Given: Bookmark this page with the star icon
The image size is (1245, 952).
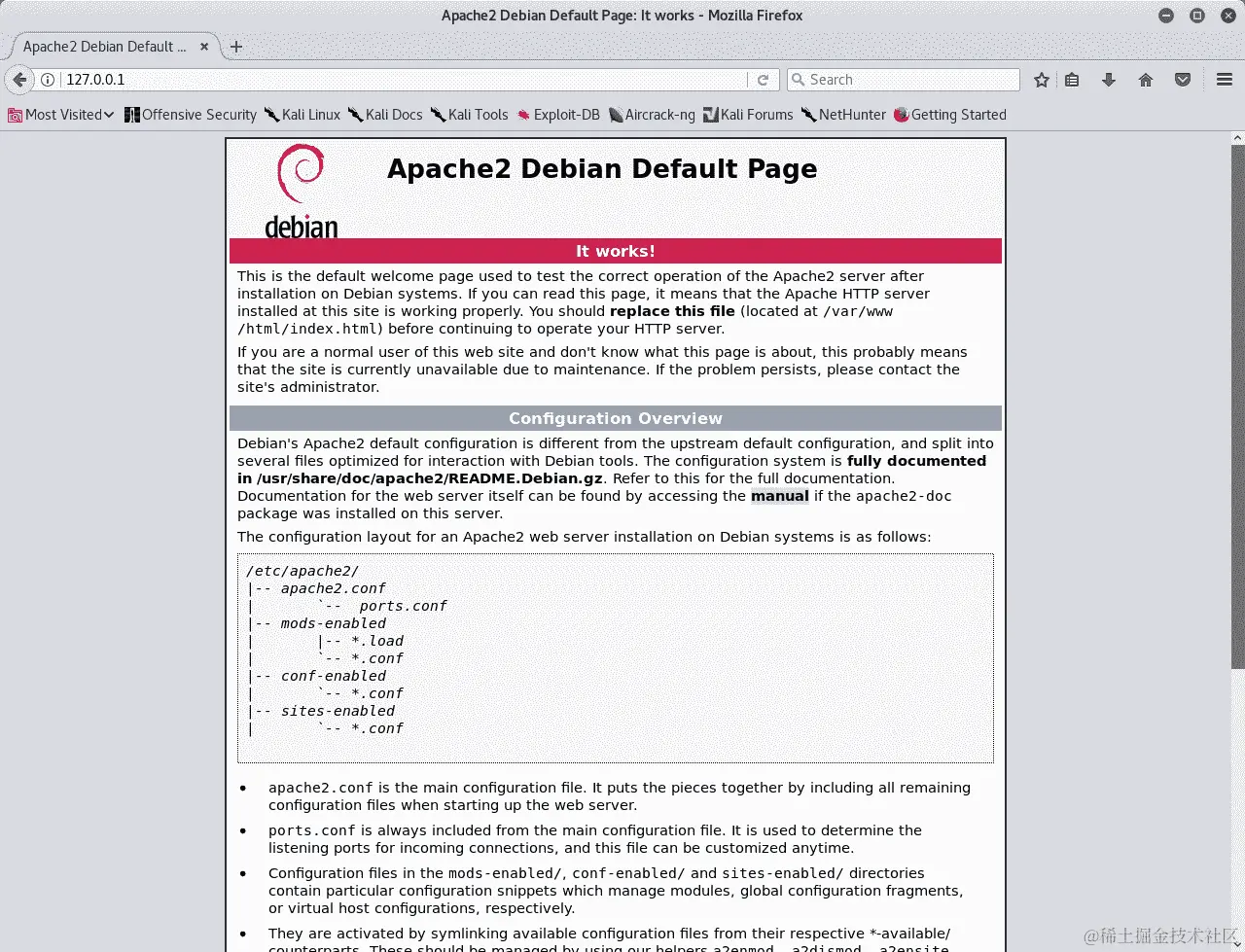Looking at the screenshot, I should pyautogui.click(x=1042, y=80).
